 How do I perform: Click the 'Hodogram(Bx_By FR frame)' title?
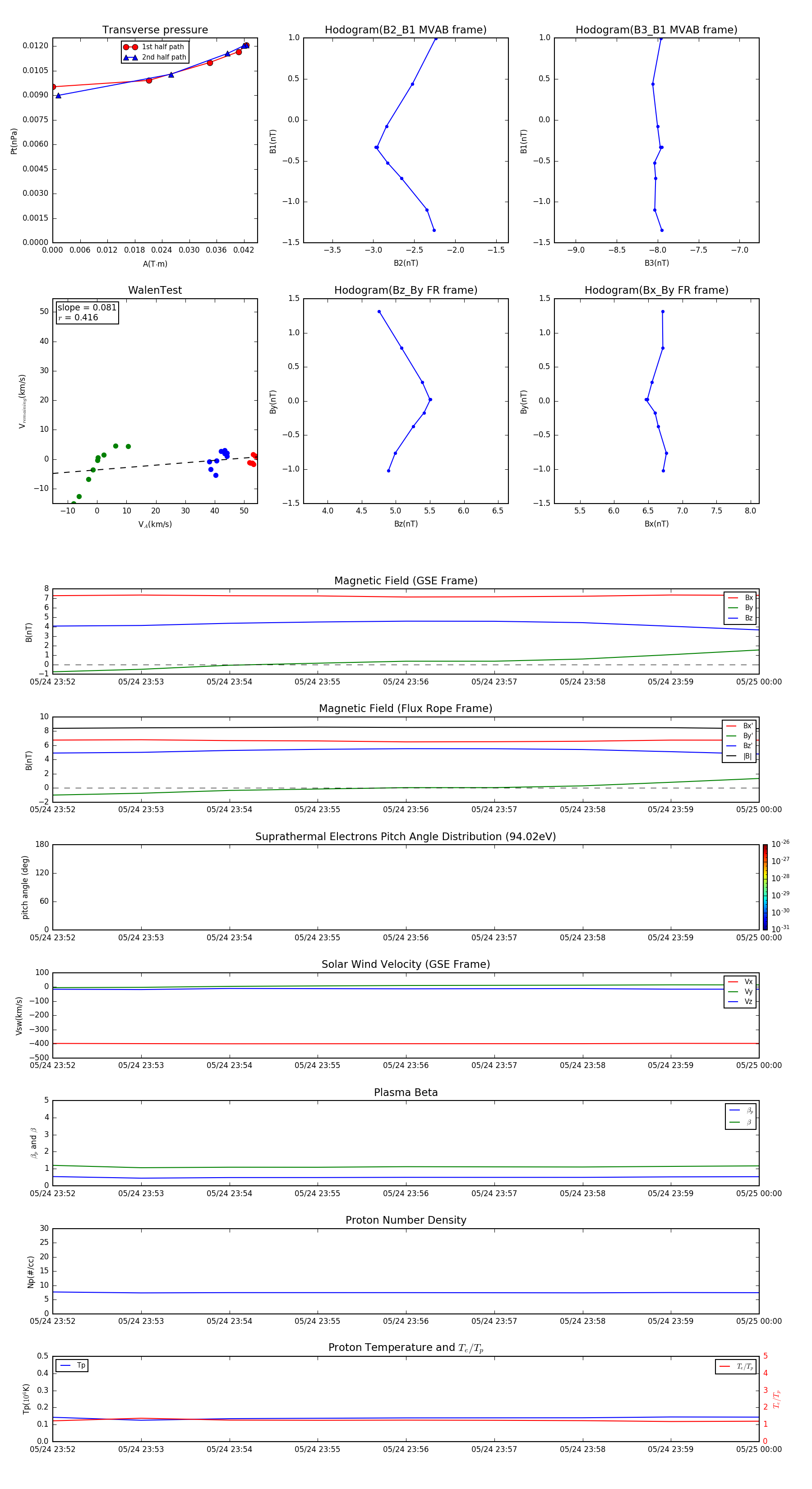click(656, 290)
